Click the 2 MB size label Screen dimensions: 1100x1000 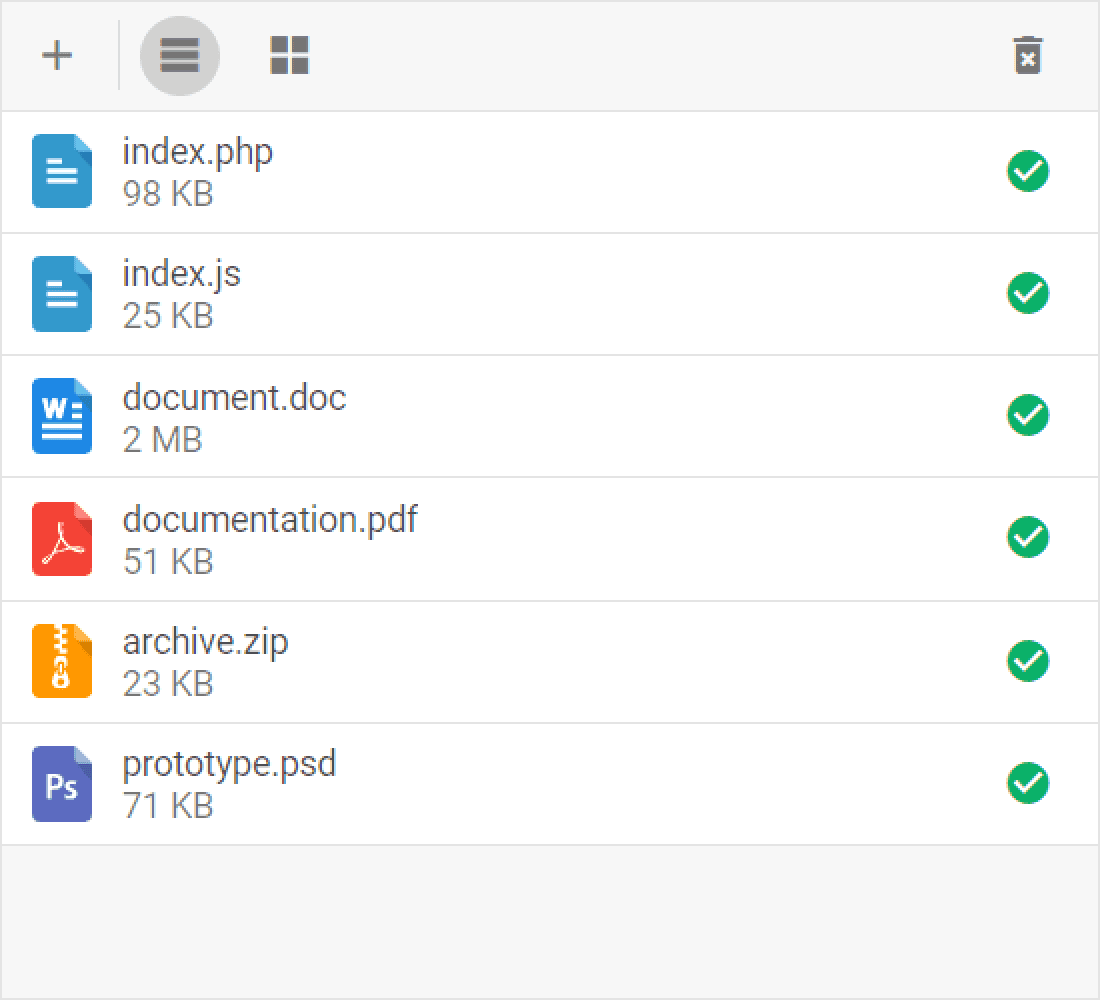[162, 439]
